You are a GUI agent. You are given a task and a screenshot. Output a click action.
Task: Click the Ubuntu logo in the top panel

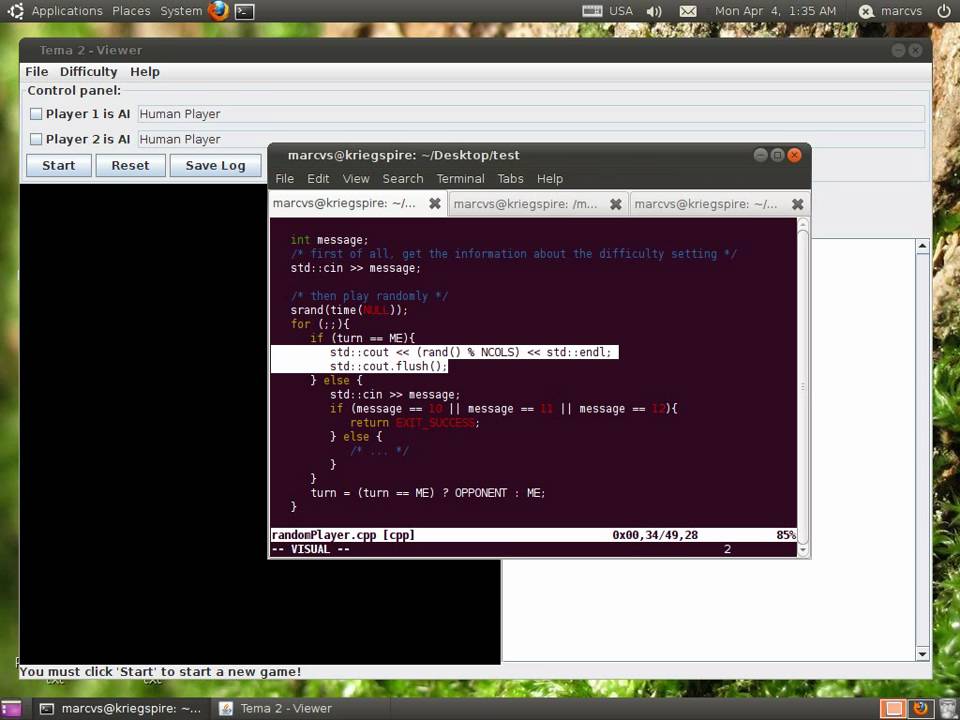tap(15, 11)
